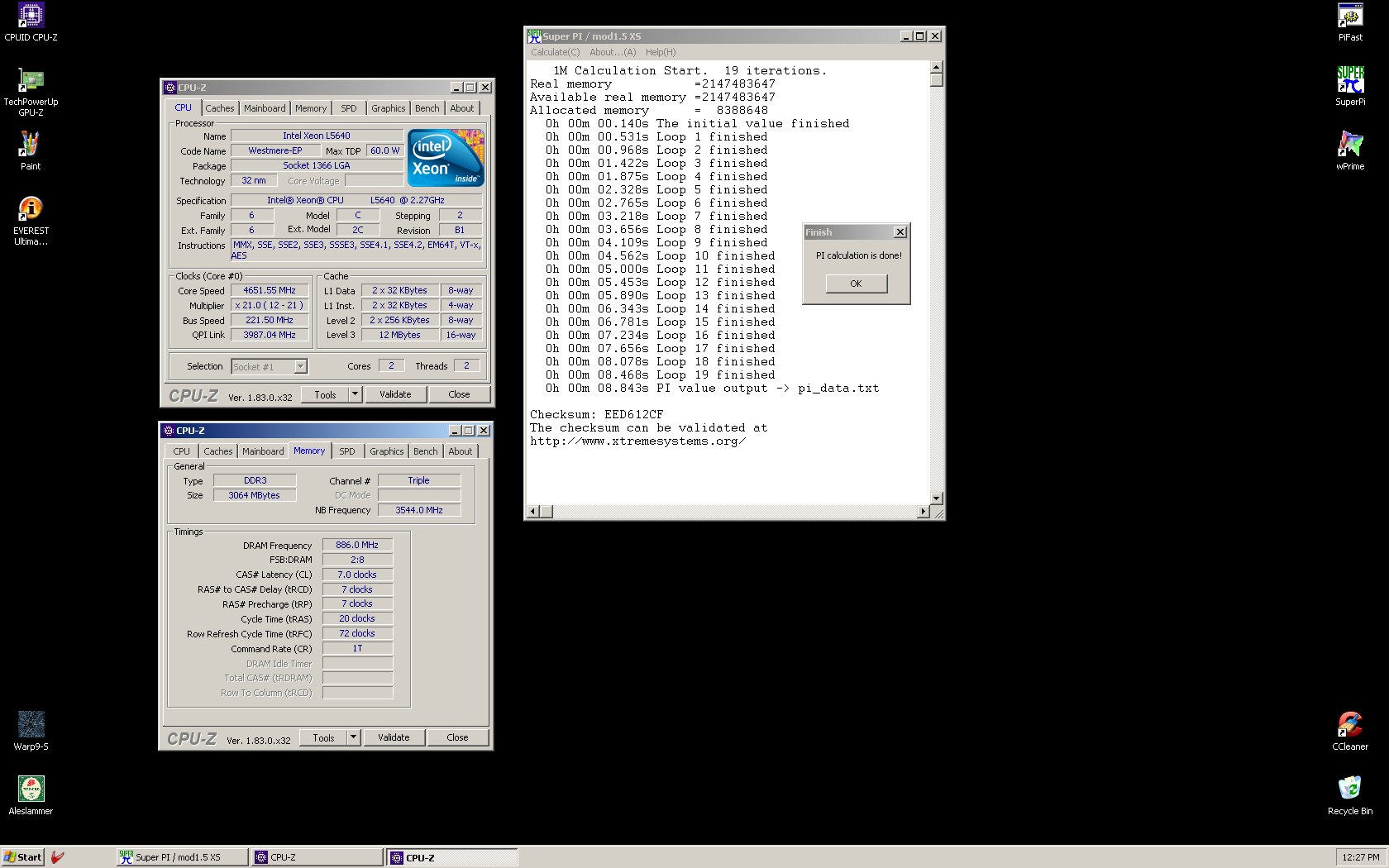Viewport: 1389px width, 868px height.
Task: Switch to the first CPU-Z taskbar button
Action: point(317,857)
